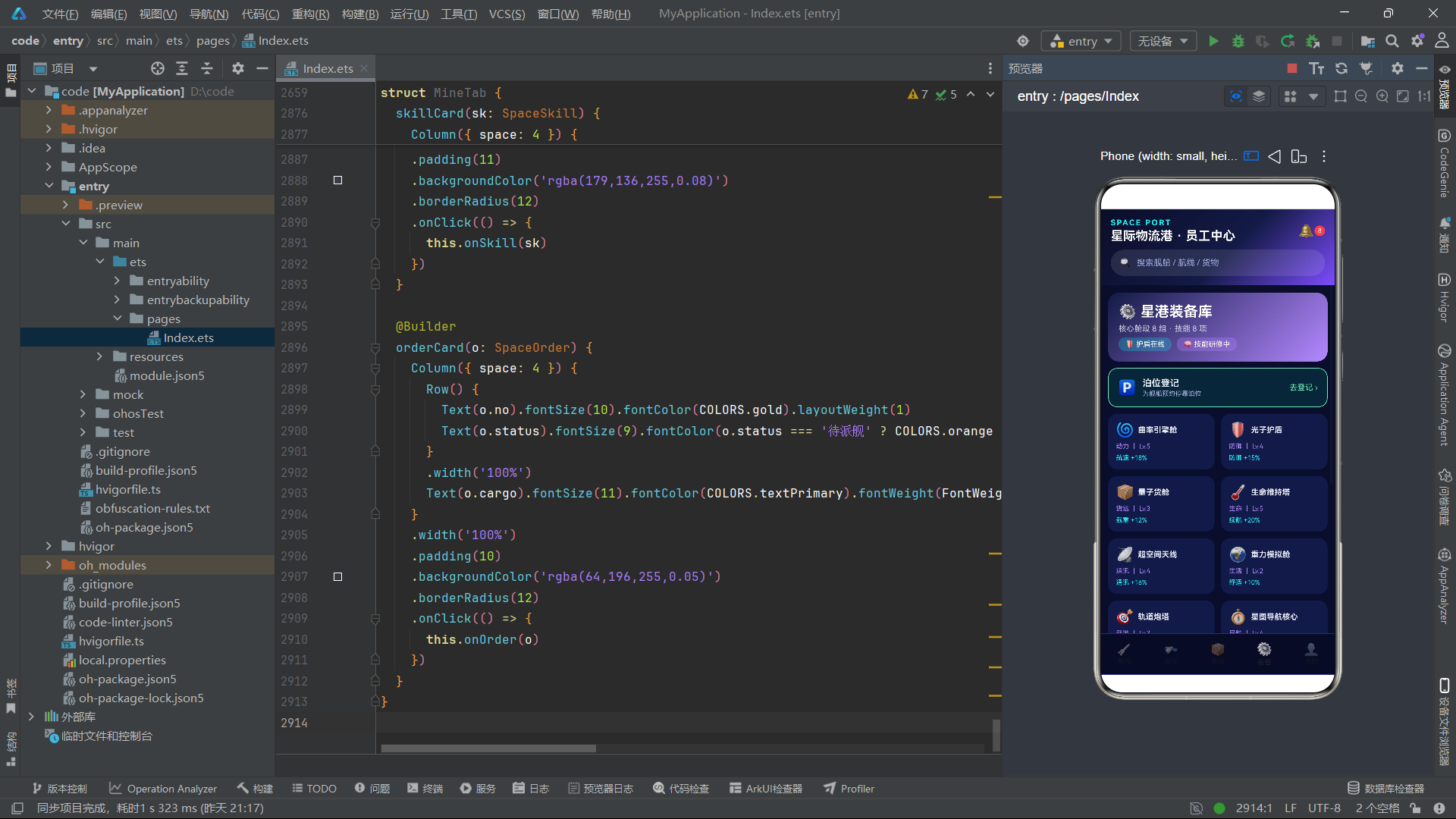Screen dimensions: 1456x819
Task: Open the Profiler tool window
Action: pos(849,789)
